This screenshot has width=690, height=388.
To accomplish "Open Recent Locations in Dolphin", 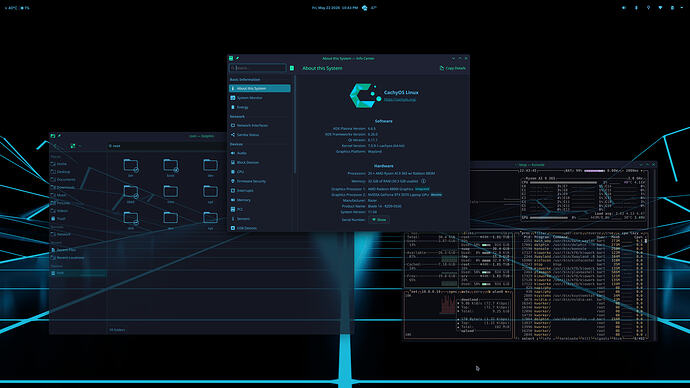I will tap(78, 258).
